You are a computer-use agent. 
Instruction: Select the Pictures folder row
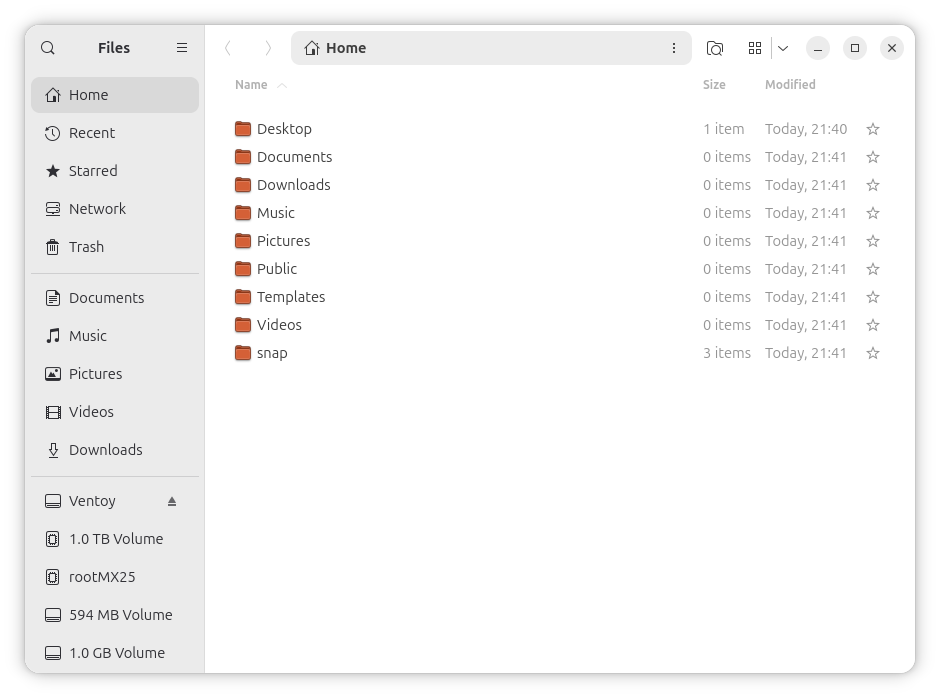(283, 241)
